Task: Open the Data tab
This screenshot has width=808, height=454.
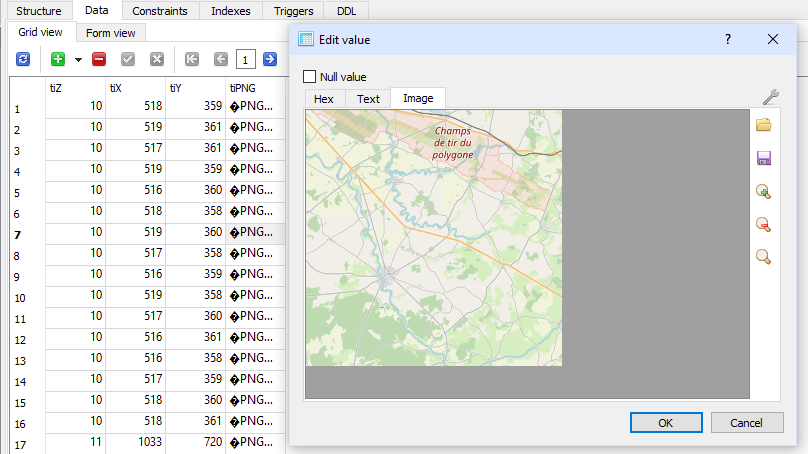Action: [96, 10]
